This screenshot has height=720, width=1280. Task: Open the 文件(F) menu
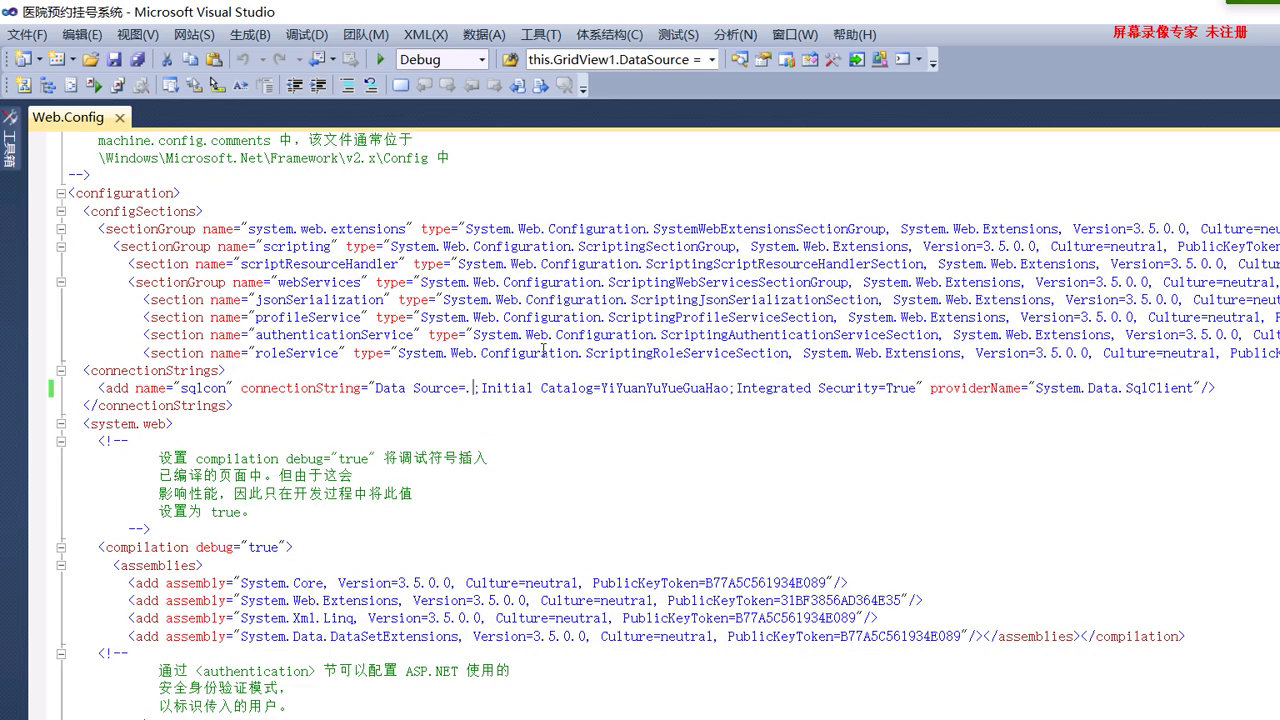point(27,35)
